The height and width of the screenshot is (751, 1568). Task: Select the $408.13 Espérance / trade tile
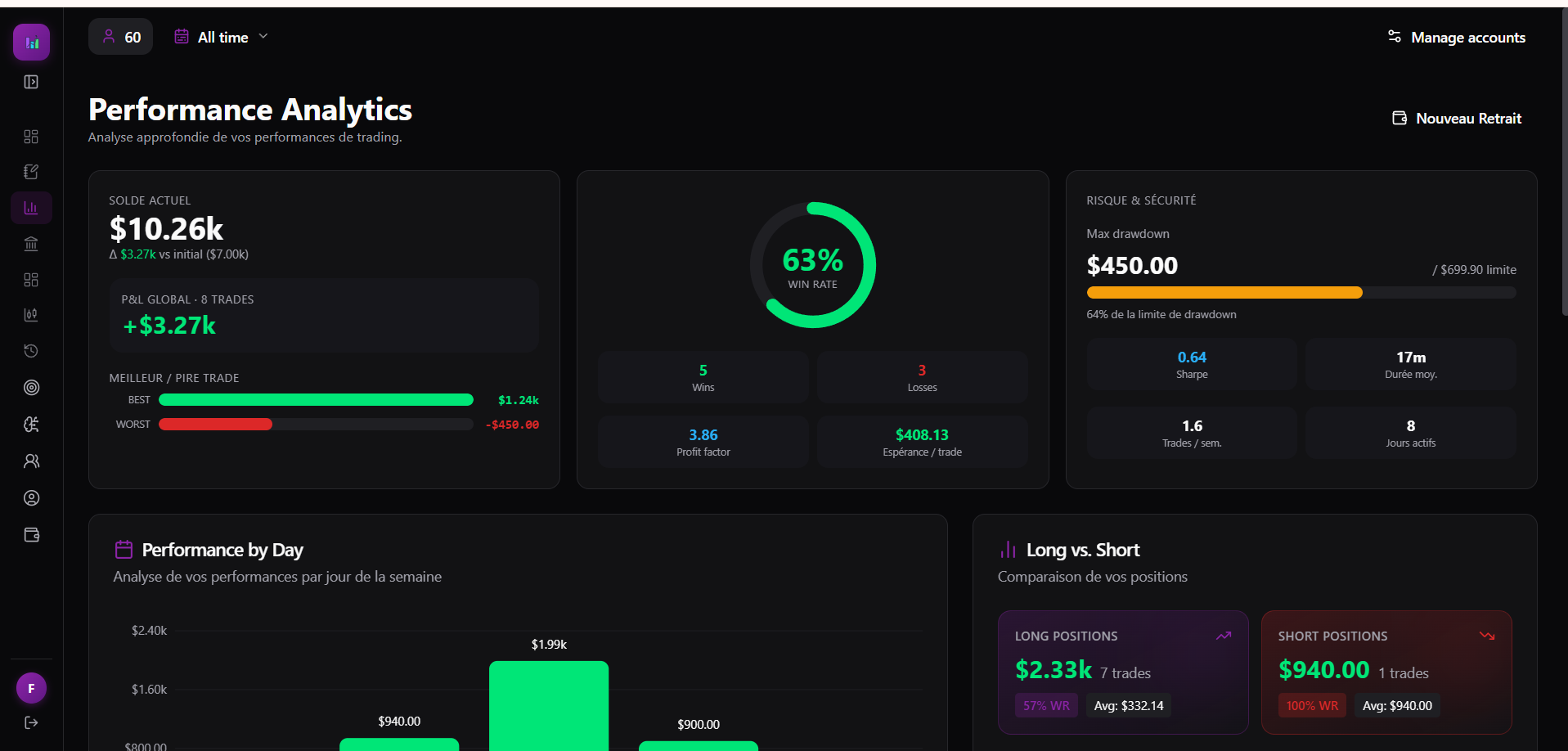[922, 442]
